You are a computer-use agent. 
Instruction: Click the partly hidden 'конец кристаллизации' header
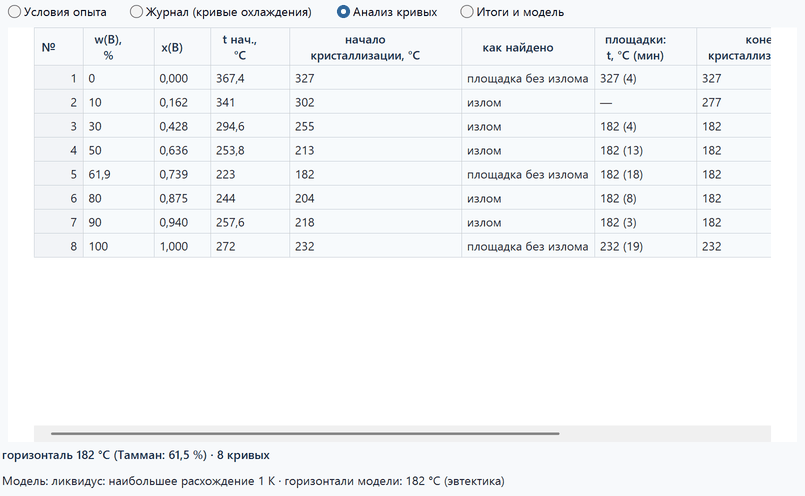point(734,47)
